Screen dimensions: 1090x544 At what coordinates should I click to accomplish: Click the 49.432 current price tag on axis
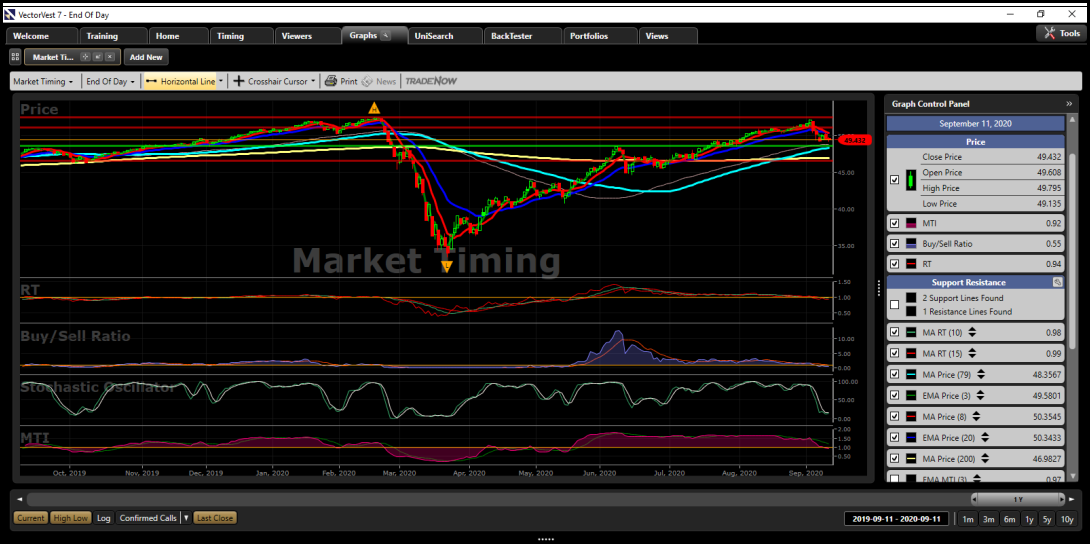854,140
